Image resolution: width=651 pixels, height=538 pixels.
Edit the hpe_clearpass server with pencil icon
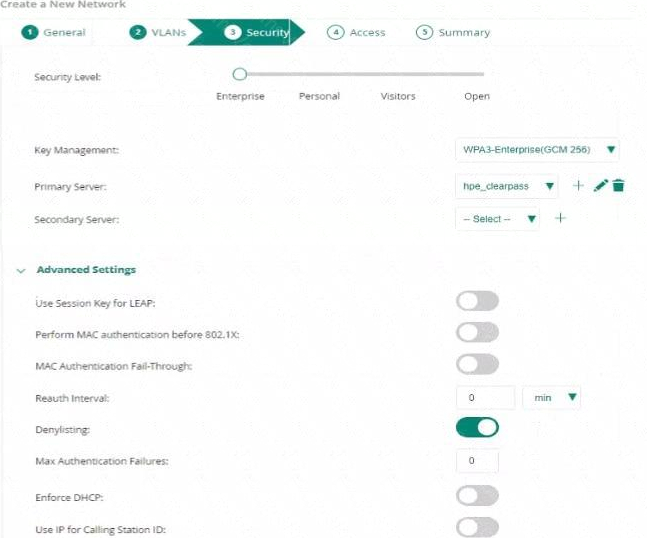tap(600, 186)
